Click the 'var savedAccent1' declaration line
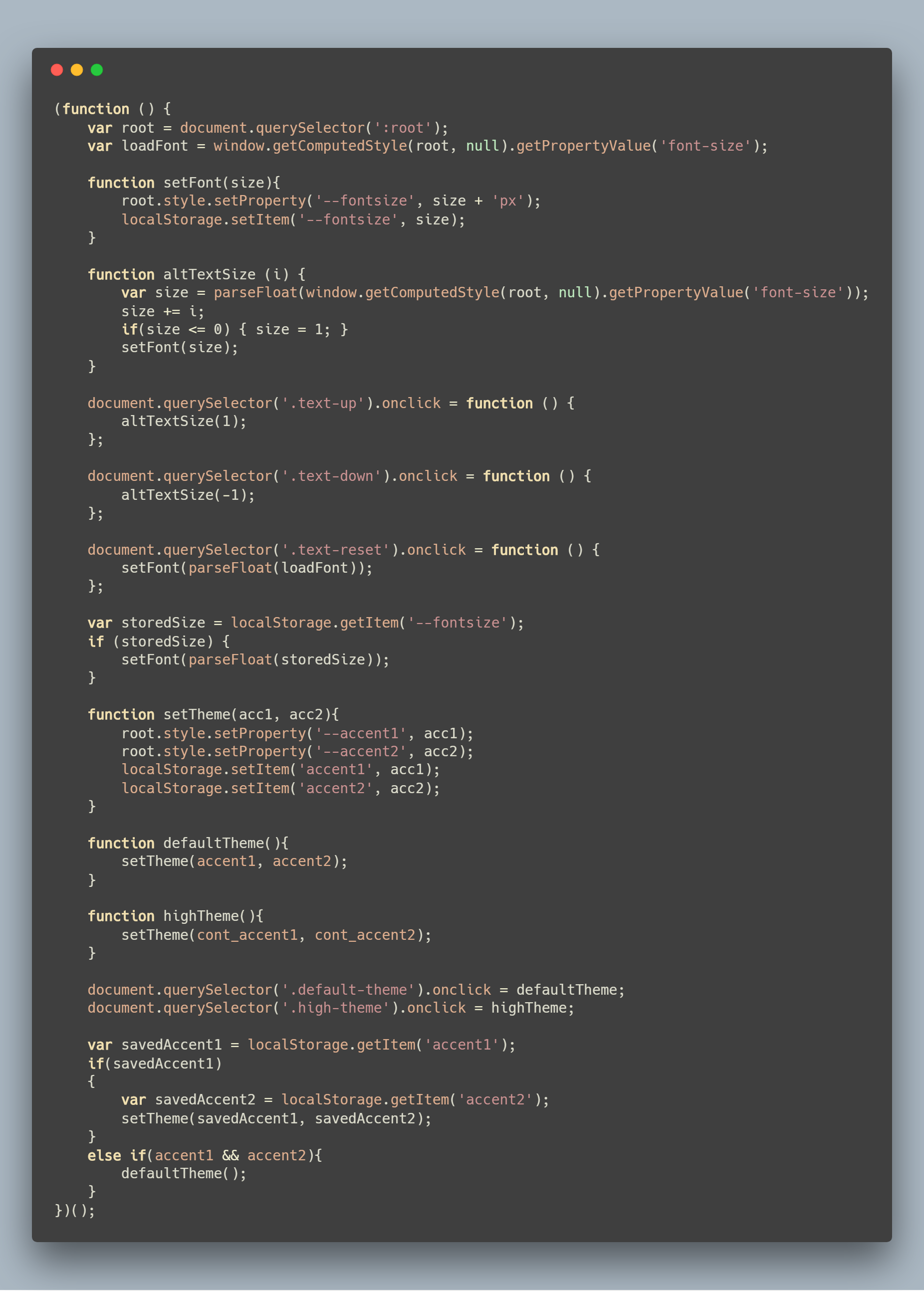Viewport: 924px width, 1291px height. point(301,1045)
